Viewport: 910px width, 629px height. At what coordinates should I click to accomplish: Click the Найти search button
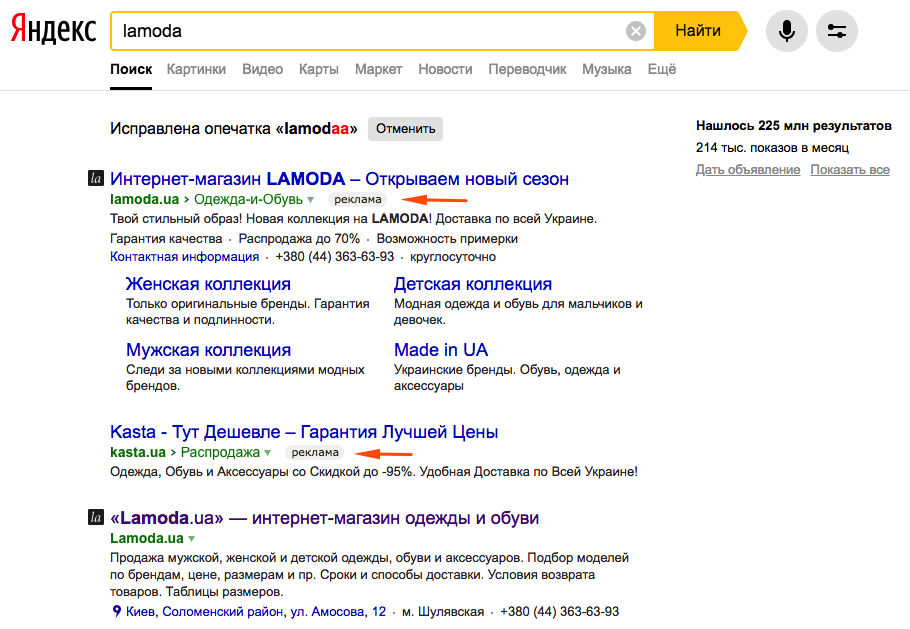click(x=698, y=31)
